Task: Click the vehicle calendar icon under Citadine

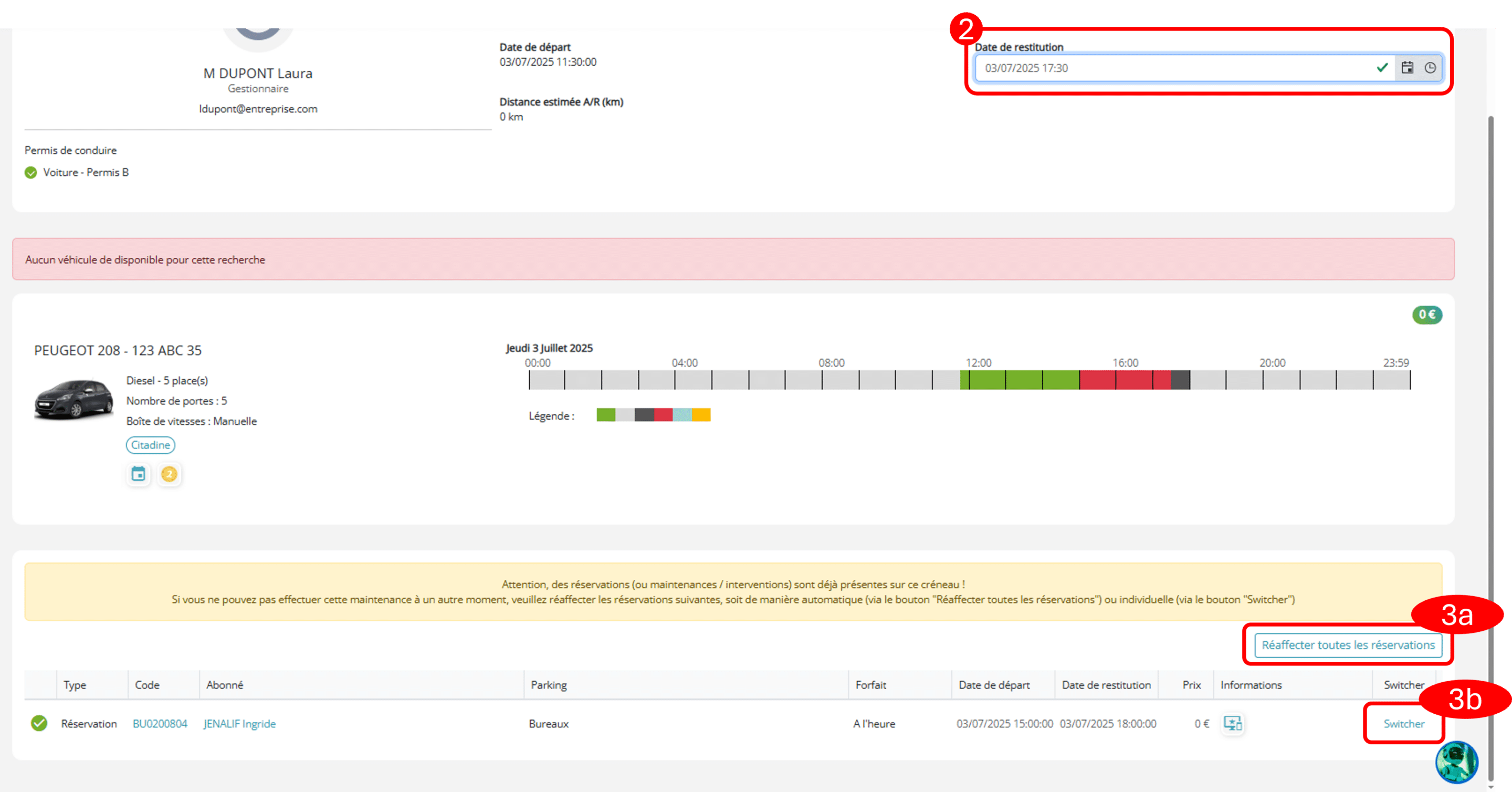Action: point(139,474)
